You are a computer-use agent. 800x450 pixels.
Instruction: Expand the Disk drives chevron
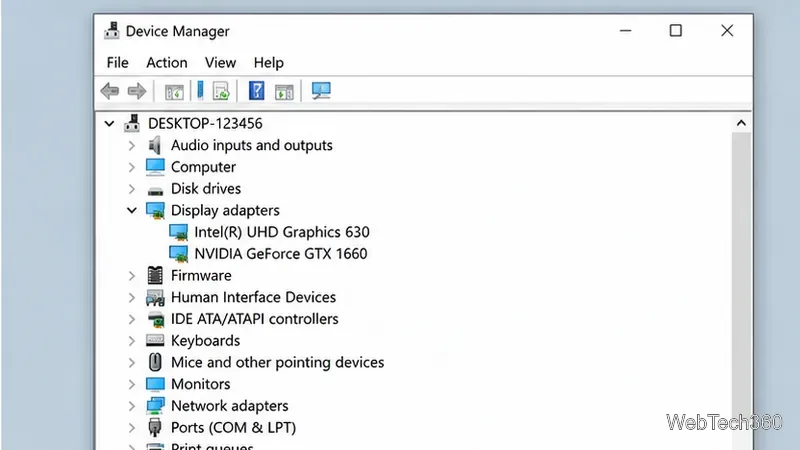point(132,189)
